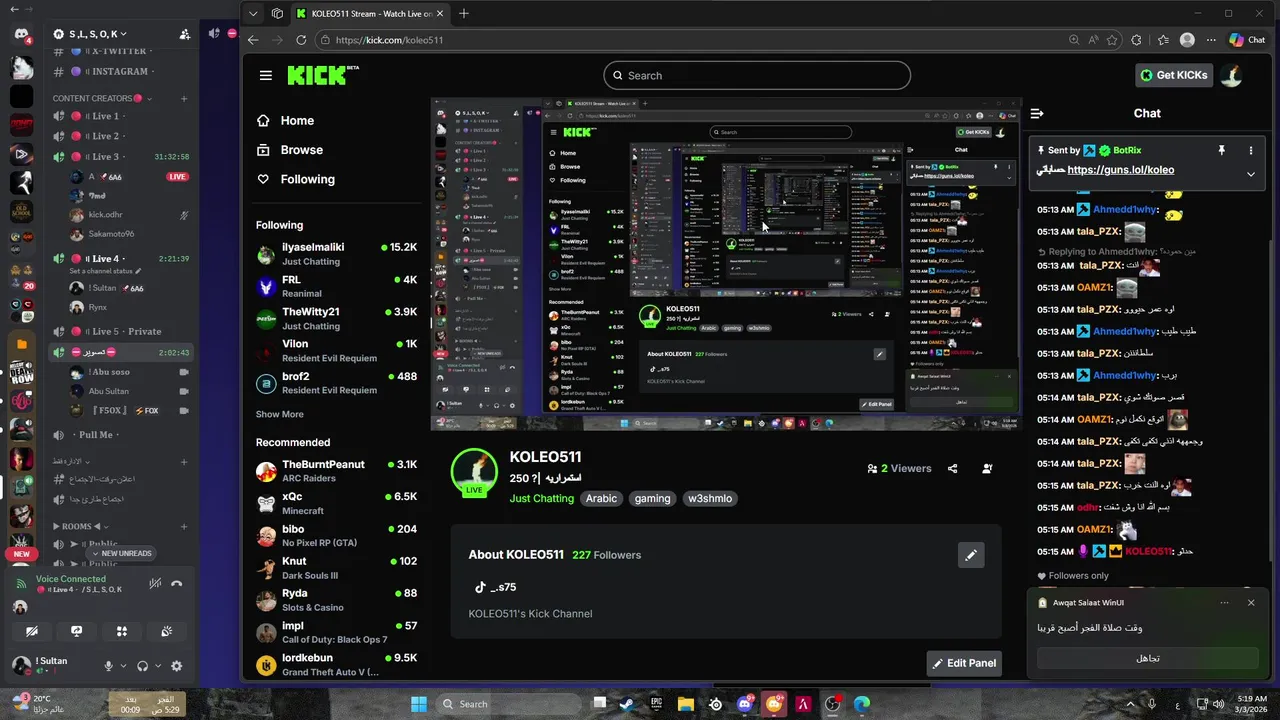The height and width of the screenshot is (720, 1280).
Task: Expand the pinned message chevron
Action: pos(1250,174)
